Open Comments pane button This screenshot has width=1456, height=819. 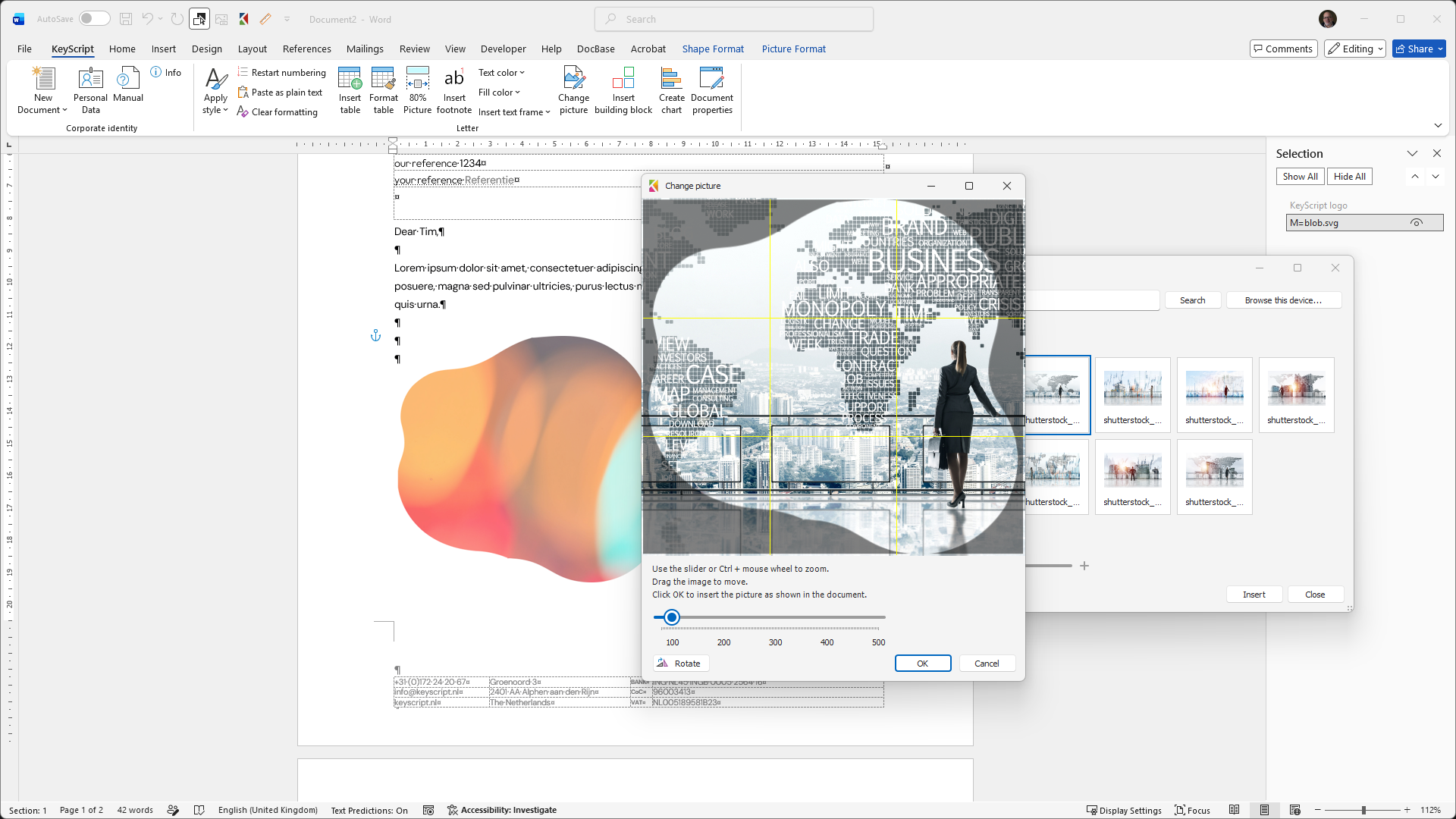coord(1283,49)
